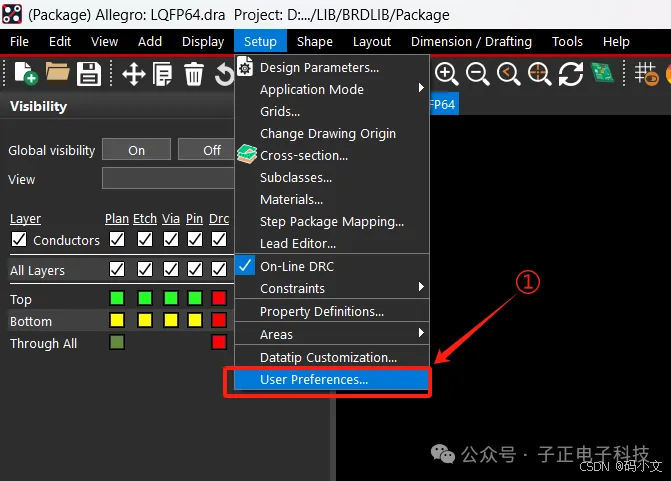
Task: Click the Layer header link
Action: (25, 219)
